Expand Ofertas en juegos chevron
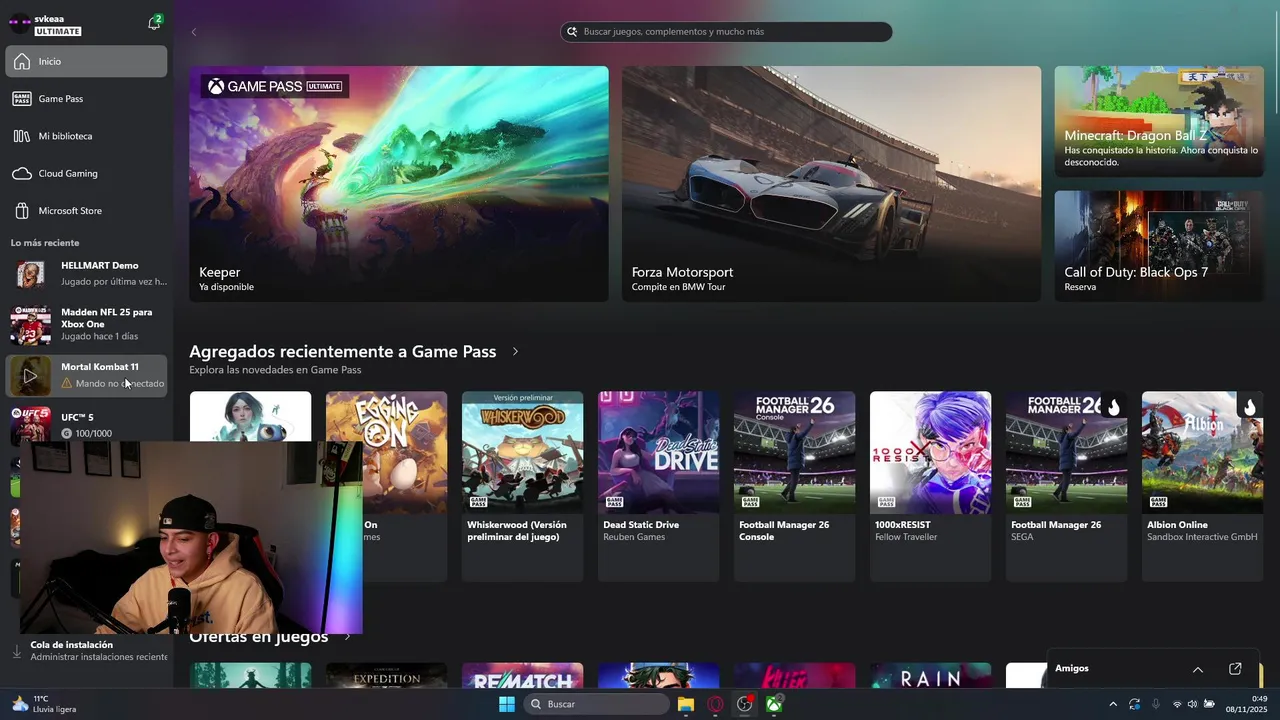The image size is (1280, 720). pos(347,636)
